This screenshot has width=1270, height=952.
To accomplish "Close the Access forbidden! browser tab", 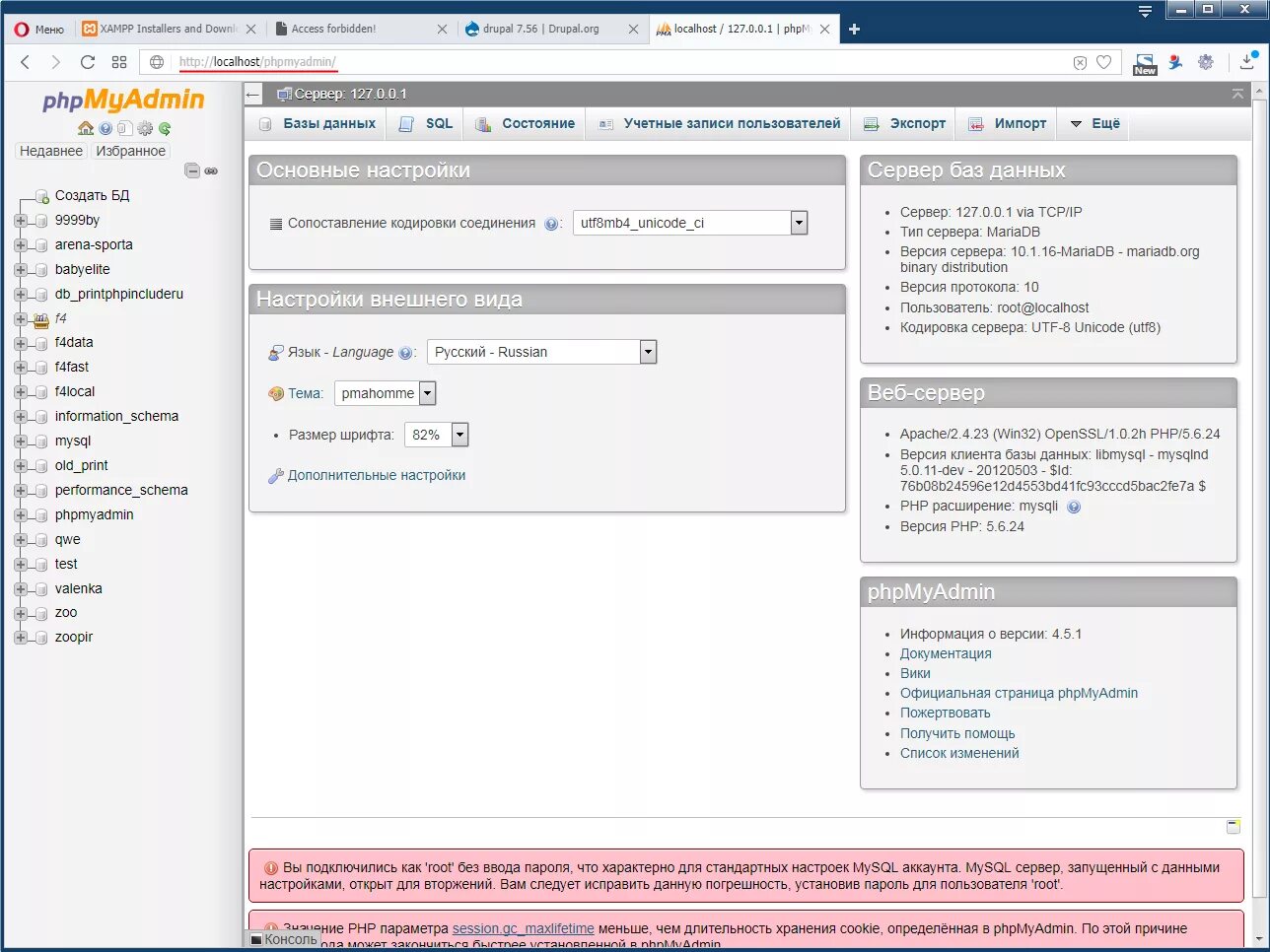I will click(x=442, y=29).
